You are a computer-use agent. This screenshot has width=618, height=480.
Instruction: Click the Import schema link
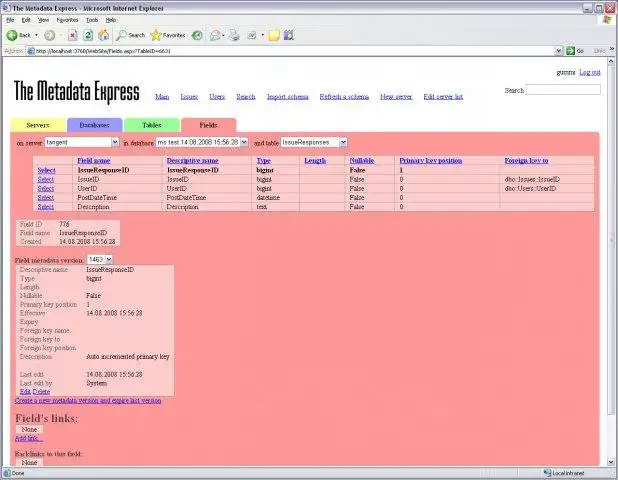click(x=288, y=97)
